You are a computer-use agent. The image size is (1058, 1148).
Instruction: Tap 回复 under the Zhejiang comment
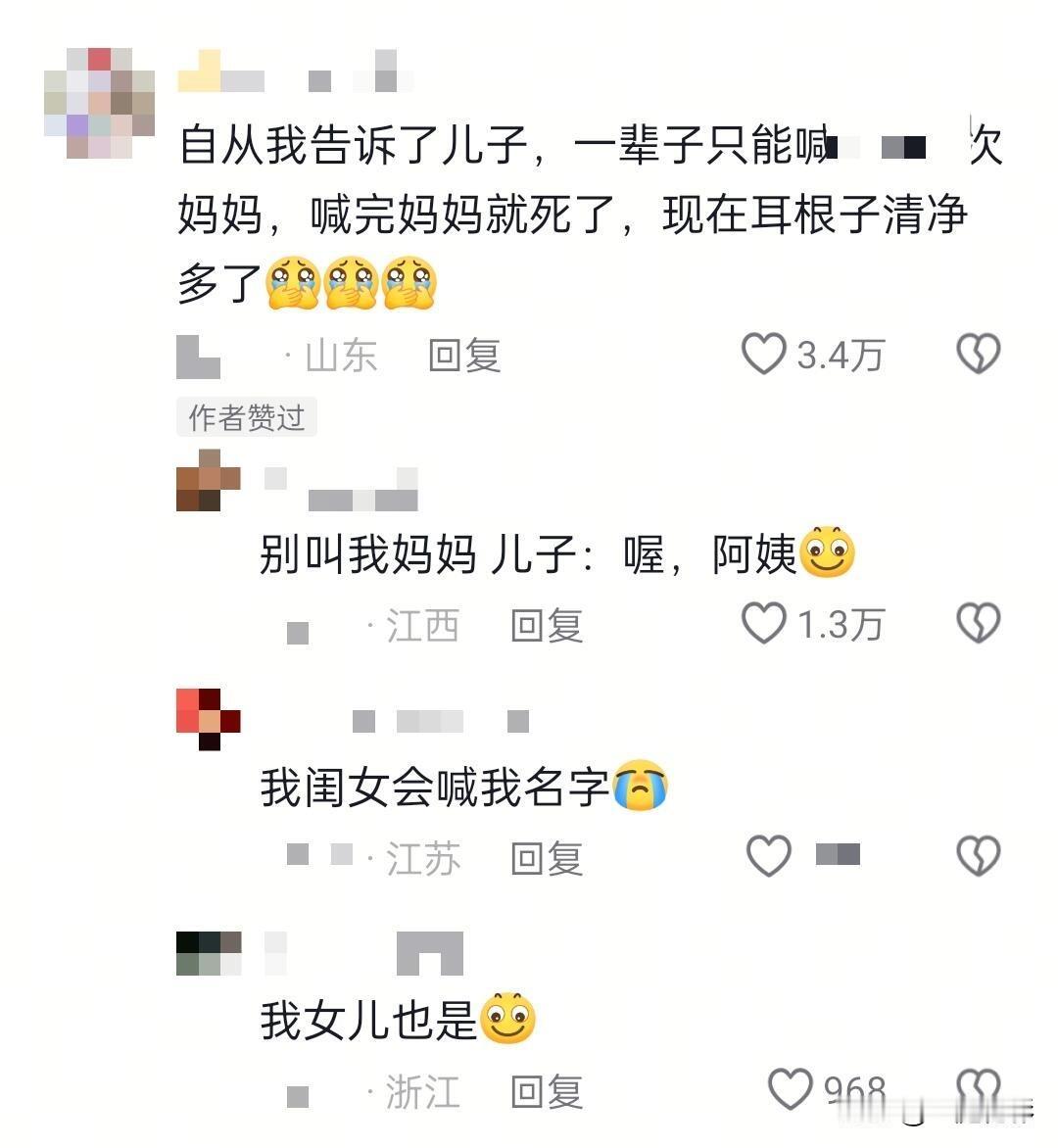pyautogui.click(x=547, y=1091)
